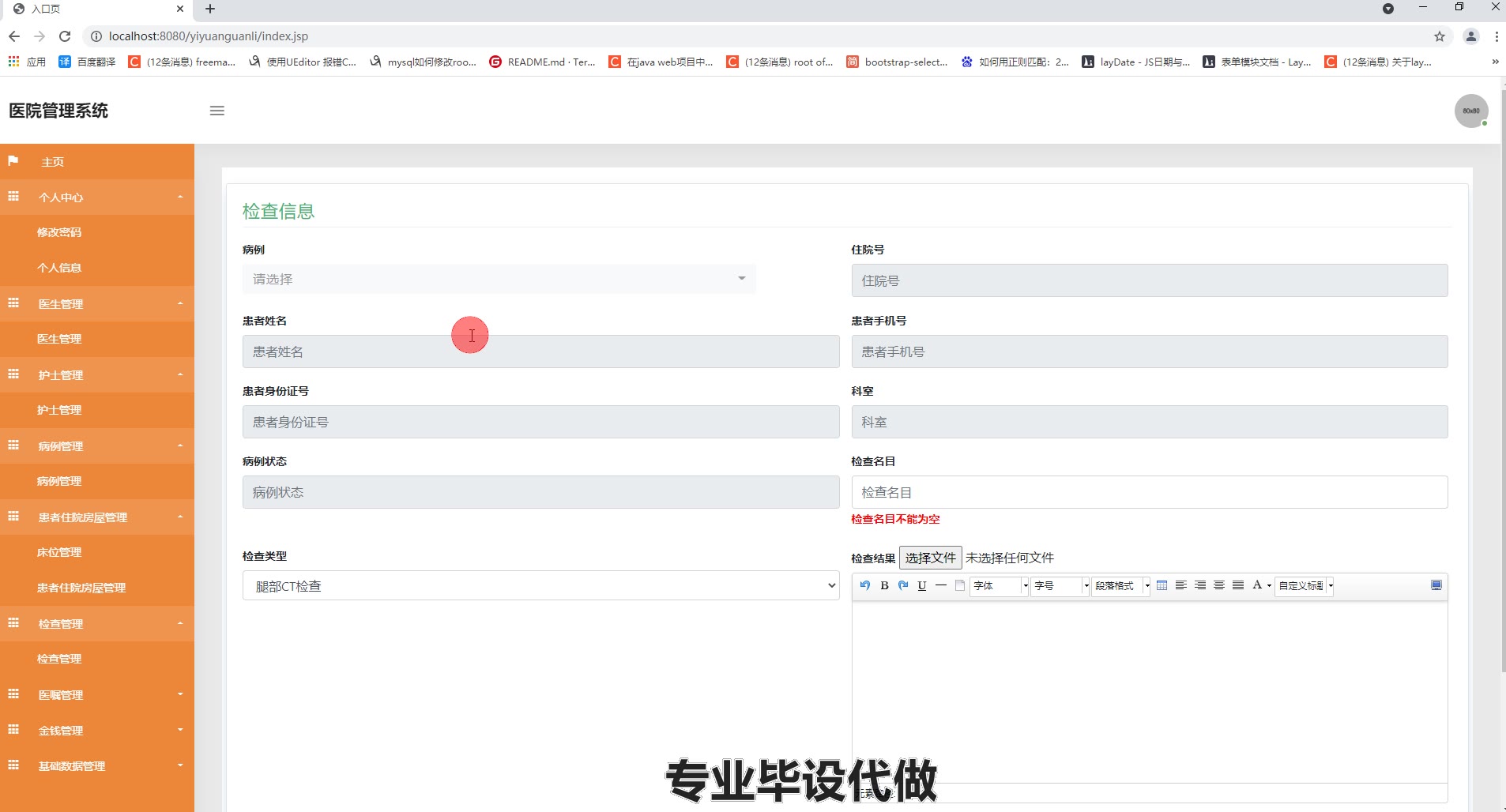The image size is (1506, 812).
Task: Open the font color picker A icon
Action: (x=1257, y=585)
